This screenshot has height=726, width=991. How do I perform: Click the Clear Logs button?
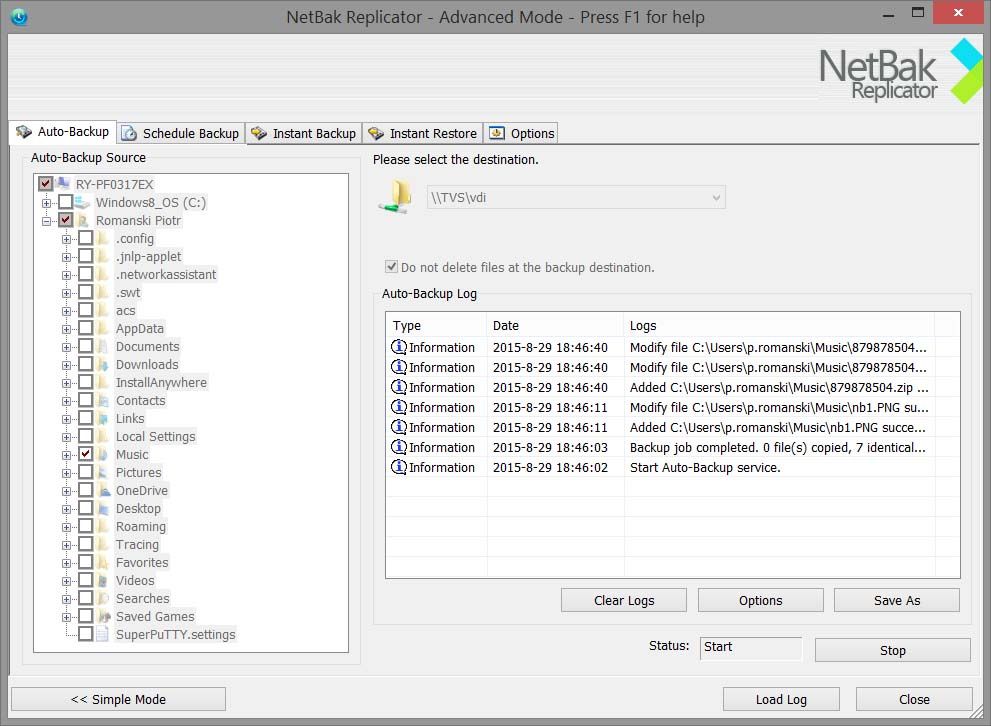click(624, 600)
